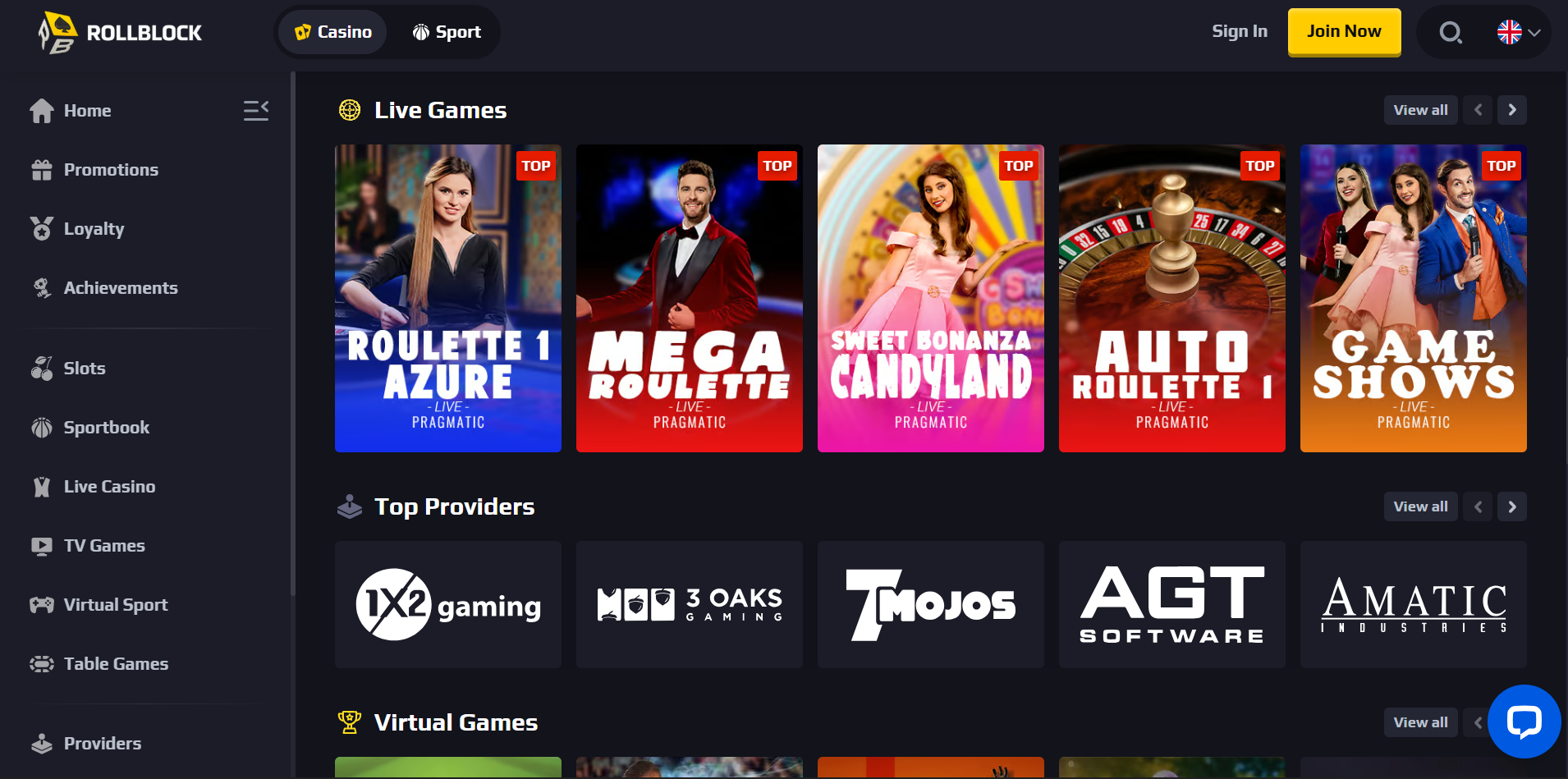Advance Top Providers carousel right arrow
Image resolution: width=1568 pixels, height=779 pixels.
[1512, 506]
